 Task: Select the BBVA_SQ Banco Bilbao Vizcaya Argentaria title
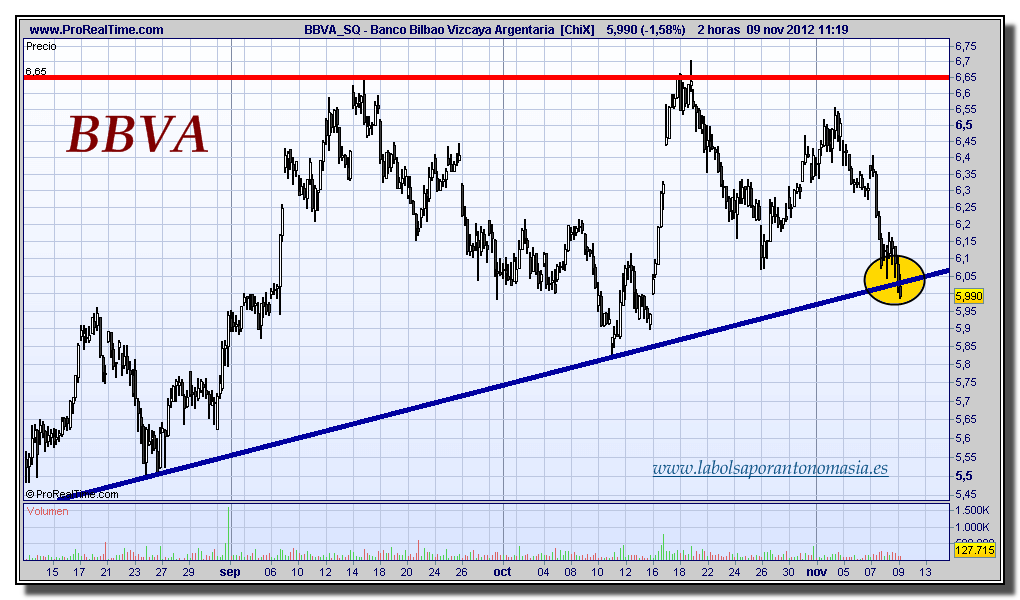449,30
